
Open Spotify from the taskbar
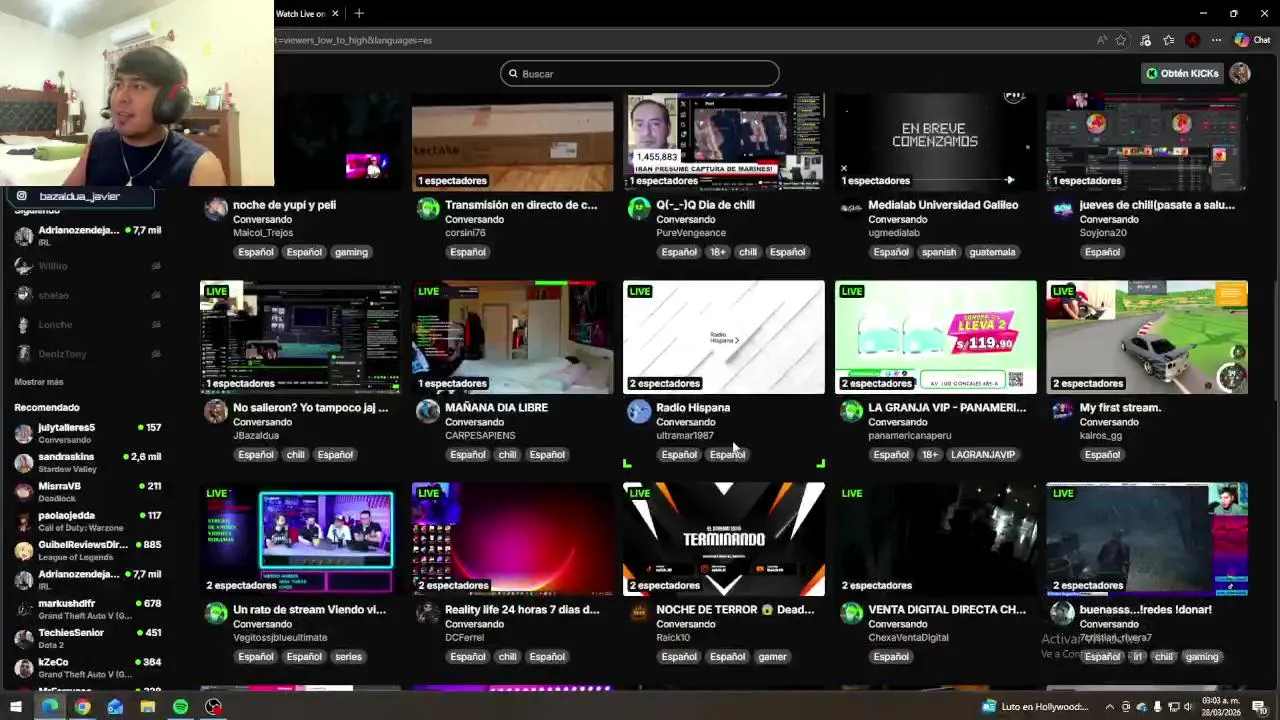tap(180, 707)
